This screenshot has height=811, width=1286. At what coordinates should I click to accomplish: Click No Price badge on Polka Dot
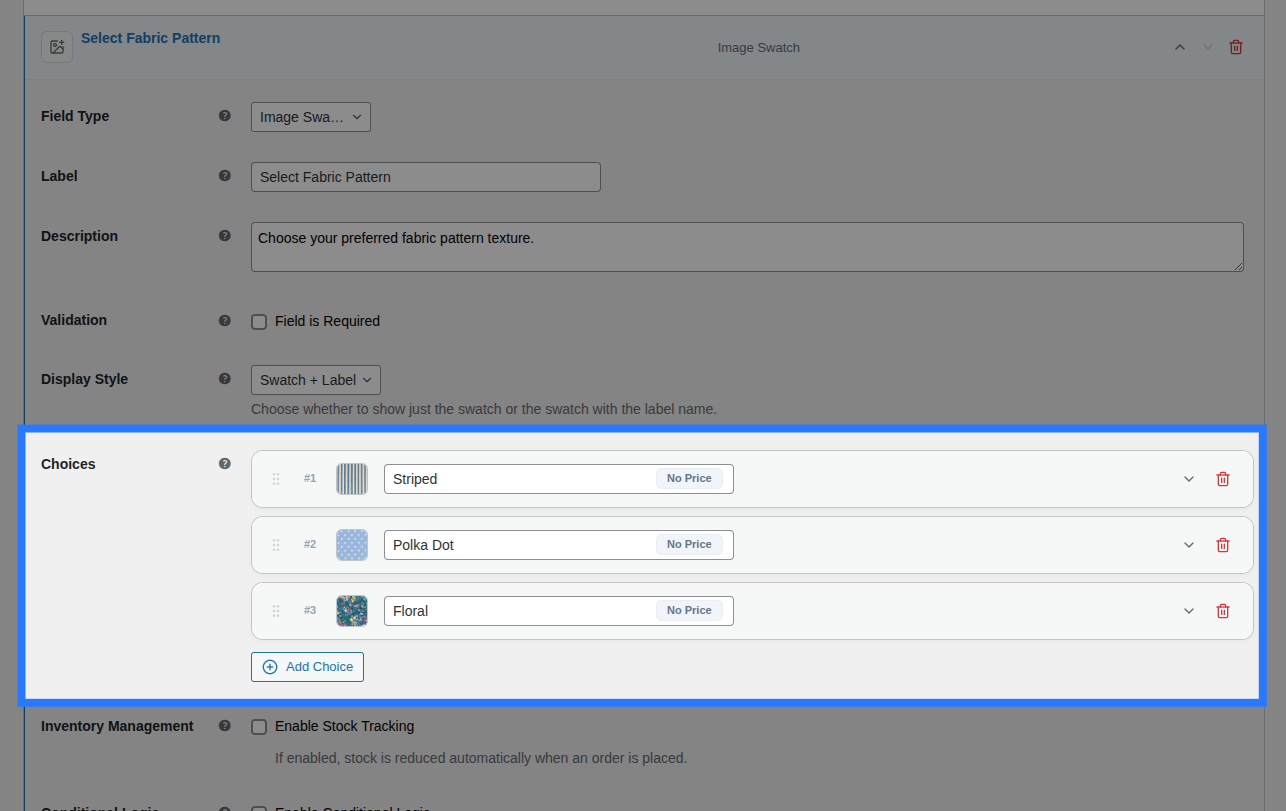(689, 545)
